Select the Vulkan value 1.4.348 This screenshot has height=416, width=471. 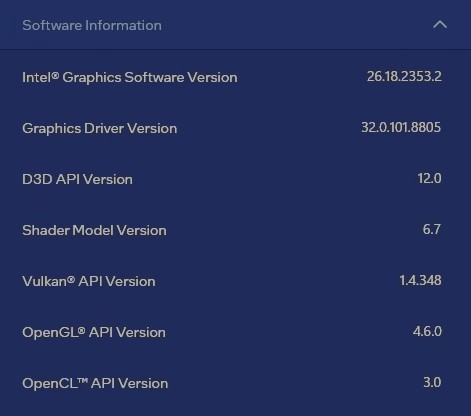421,280
